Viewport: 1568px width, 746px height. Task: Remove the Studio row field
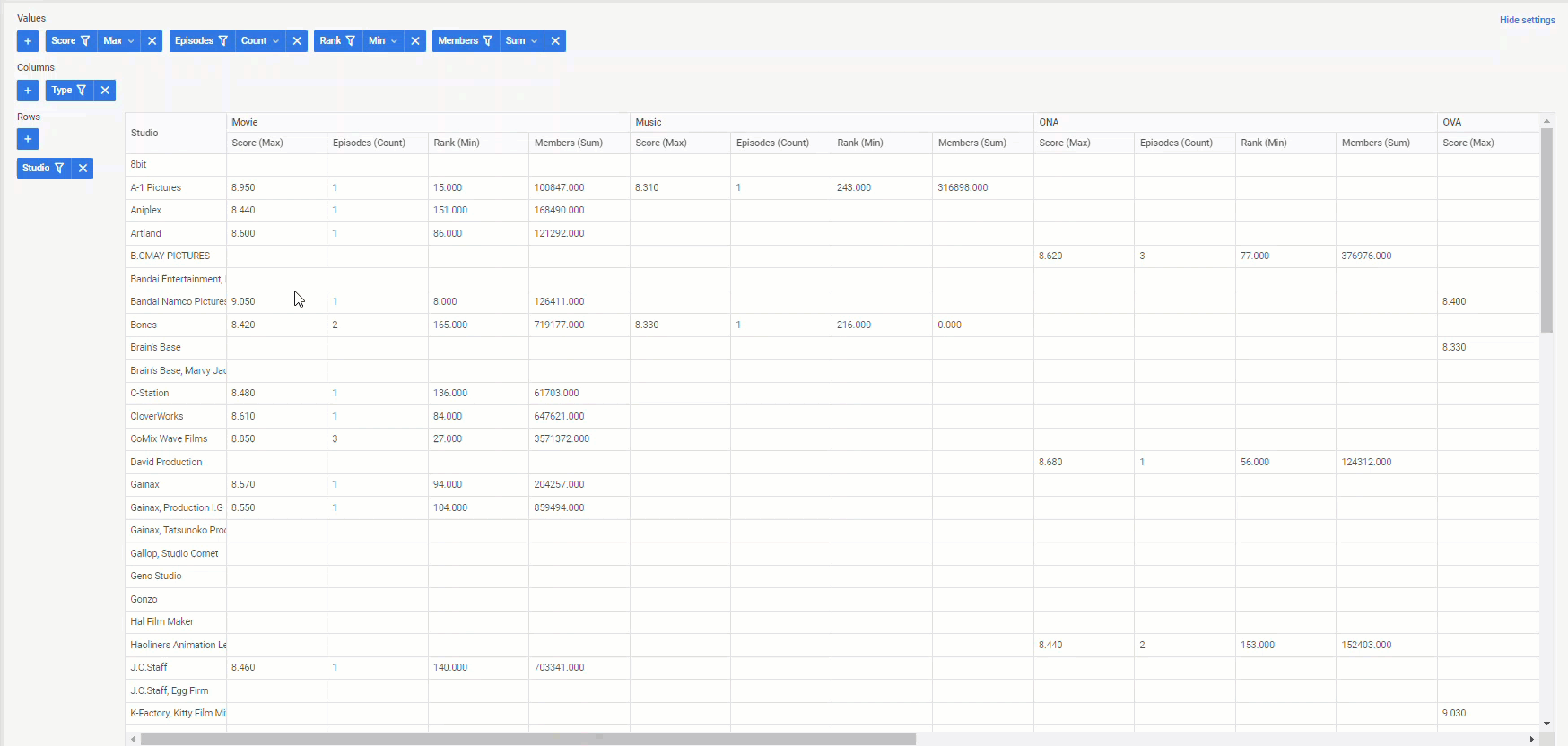pyautogui.click(x=83, y=169)
